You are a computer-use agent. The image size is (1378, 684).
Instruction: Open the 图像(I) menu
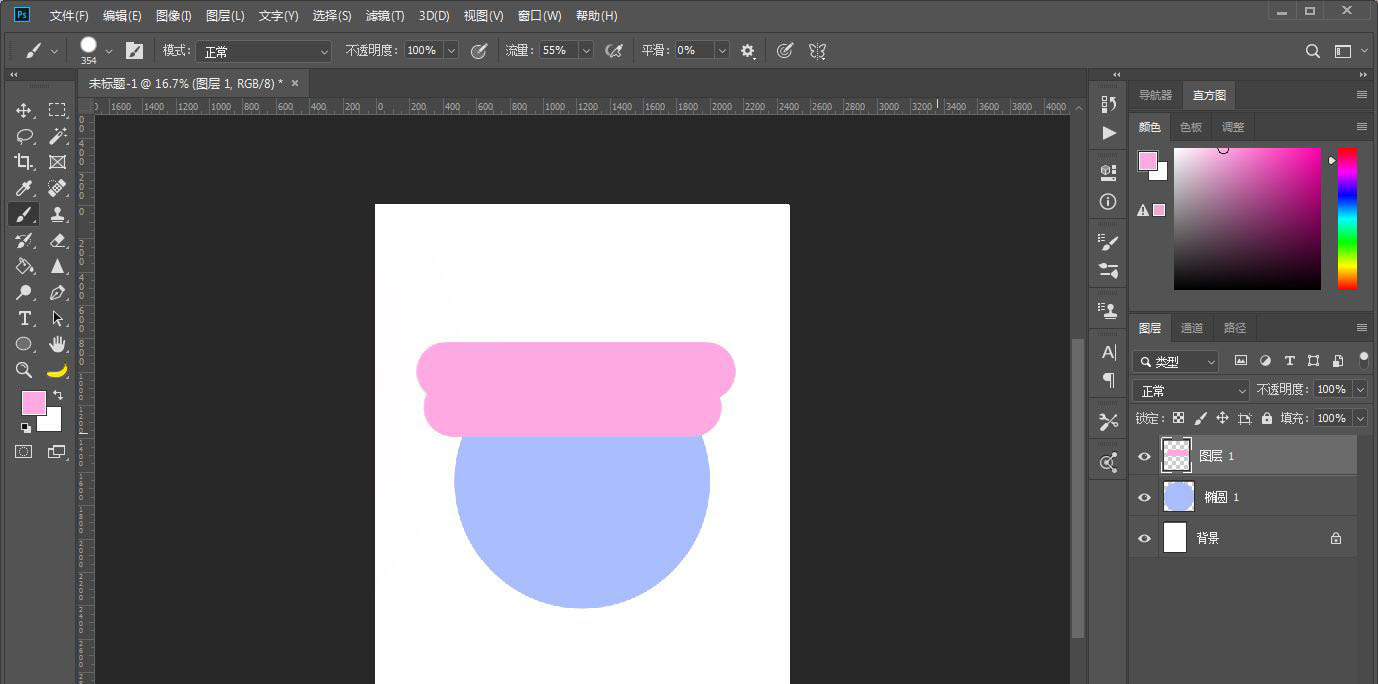click(174, 16)
